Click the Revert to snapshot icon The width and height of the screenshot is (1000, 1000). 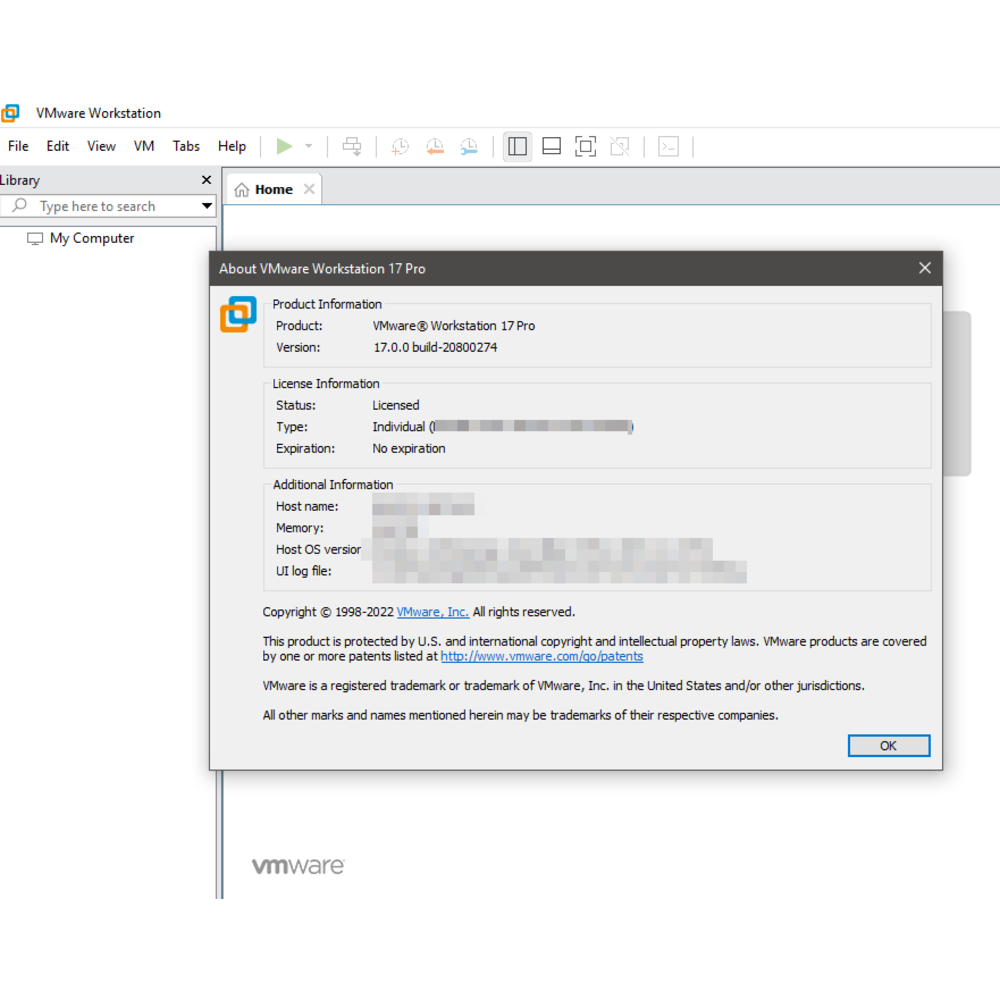tap(435, 147)
